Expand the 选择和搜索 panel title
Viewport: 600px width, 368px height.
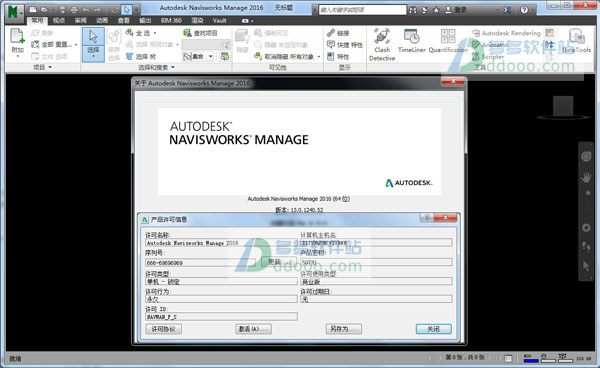pyautogui.click(x=156, y=67)
